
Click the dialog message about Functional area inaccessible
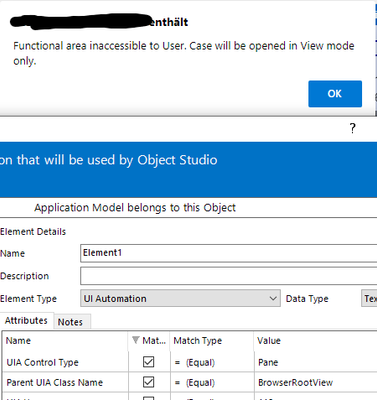[184, 53]
